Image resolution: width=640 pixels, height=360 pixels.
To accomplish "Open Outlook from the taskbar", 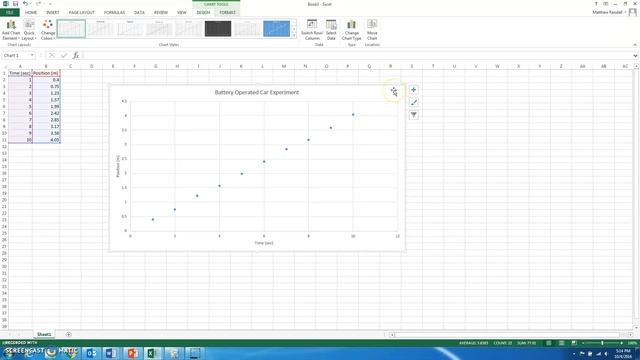I will point(91,353).
